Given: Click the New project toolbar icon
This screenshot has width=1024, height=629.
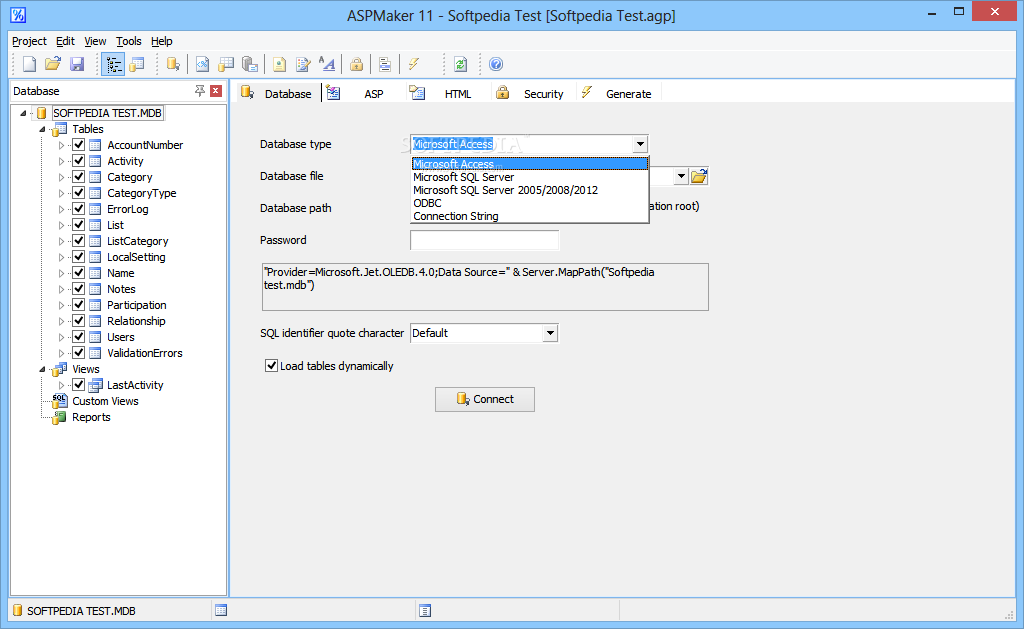Looking at the screenshot, I should click(29, 64).
